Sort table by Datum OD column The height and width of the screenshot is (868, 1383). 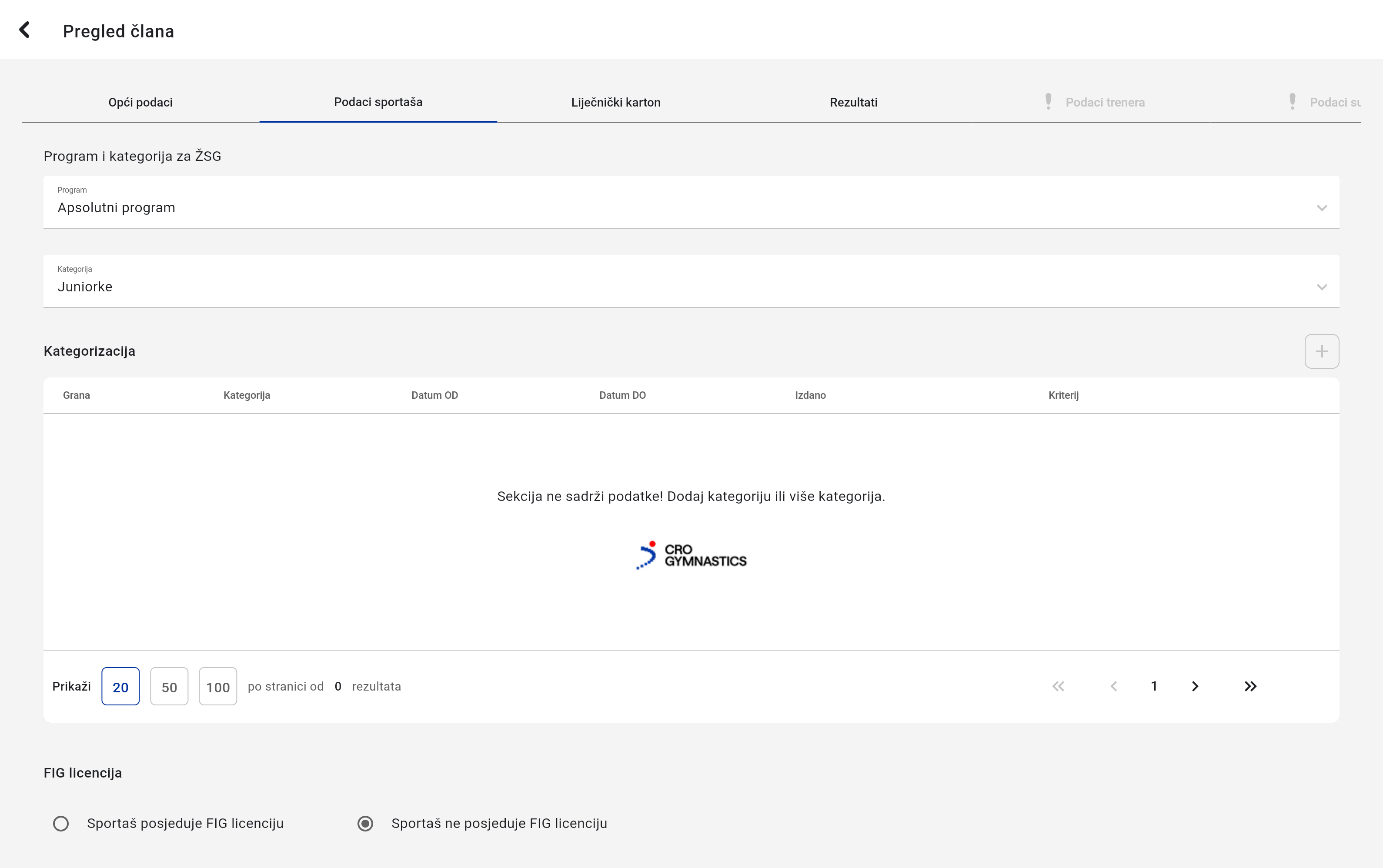[434, 395]
